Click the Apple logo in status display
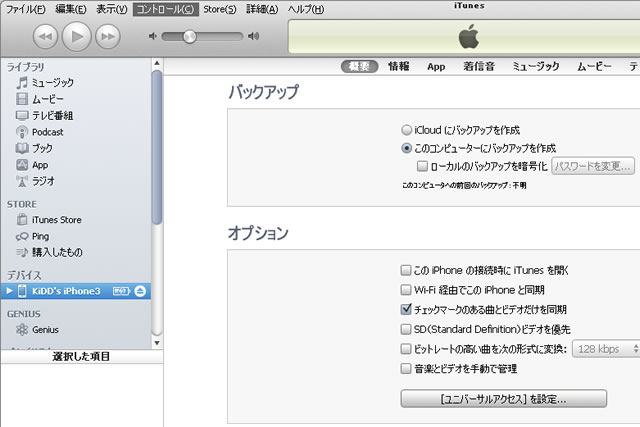This screenshot has width=640, height=427. click(469, 36)
